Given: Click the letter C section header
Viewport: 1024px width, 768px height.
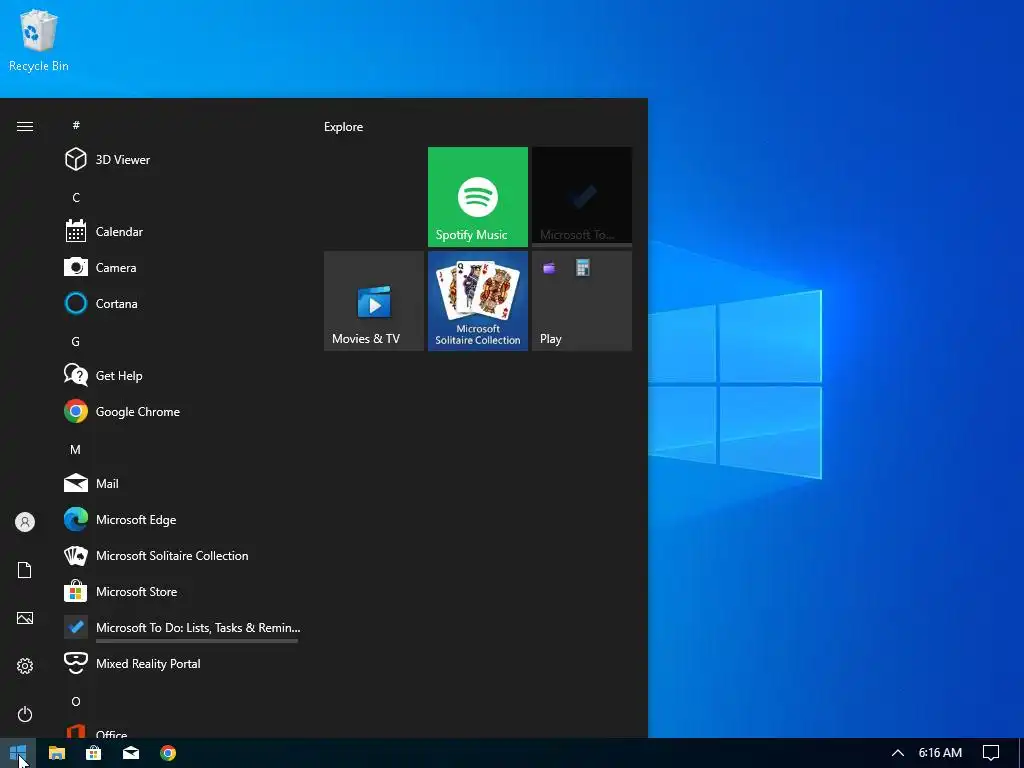Looking at the screenshot, I should [x=76, y=197].
